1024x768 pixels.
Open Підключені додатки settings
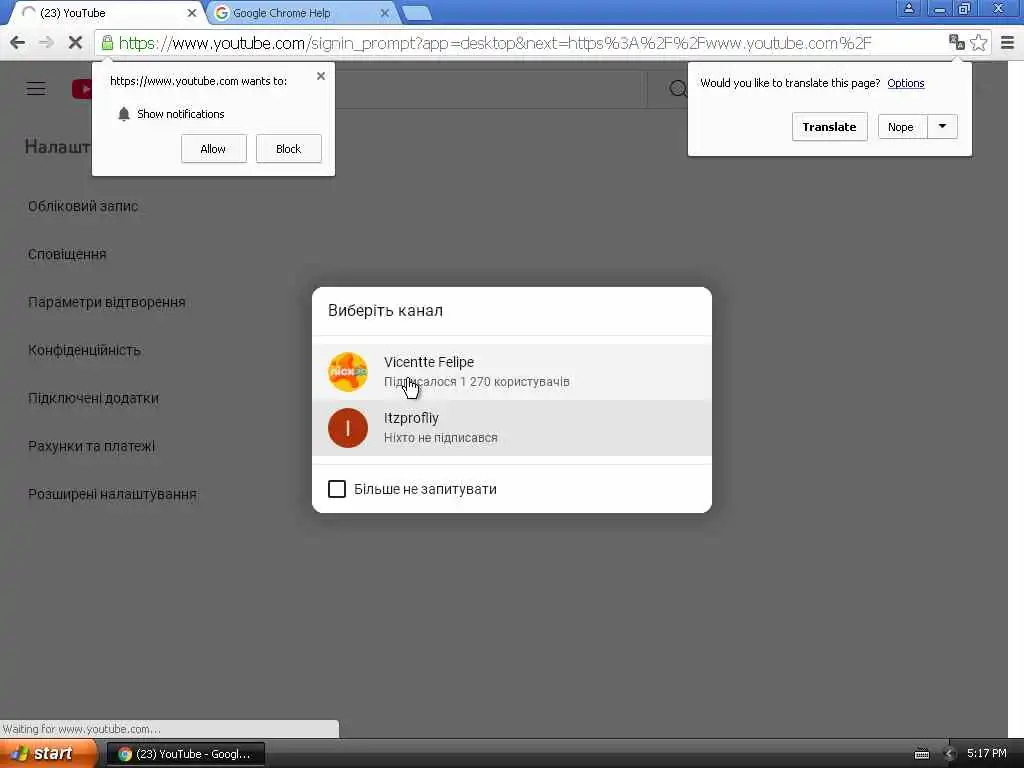pyautogui.click(x=93, y=398)
